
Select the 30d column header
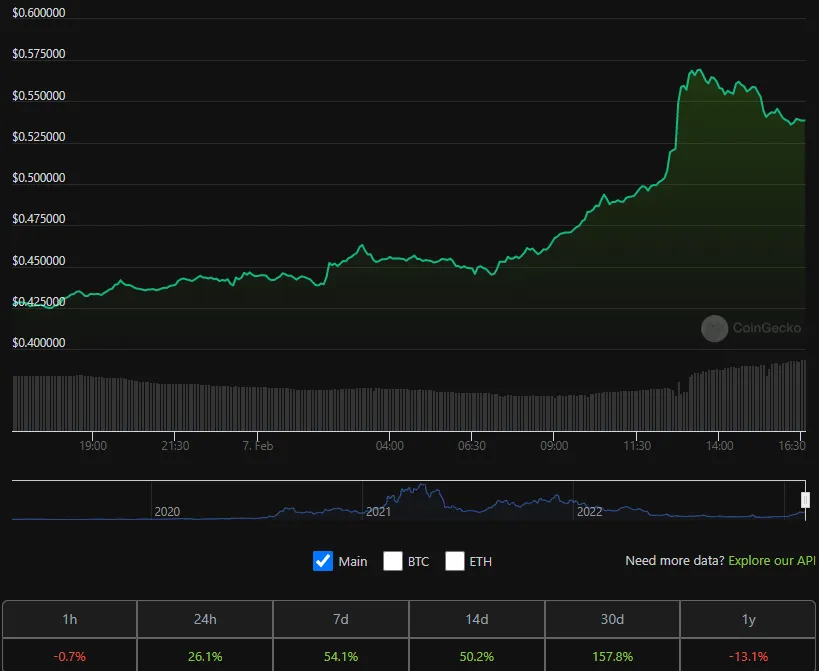[612, 619]
